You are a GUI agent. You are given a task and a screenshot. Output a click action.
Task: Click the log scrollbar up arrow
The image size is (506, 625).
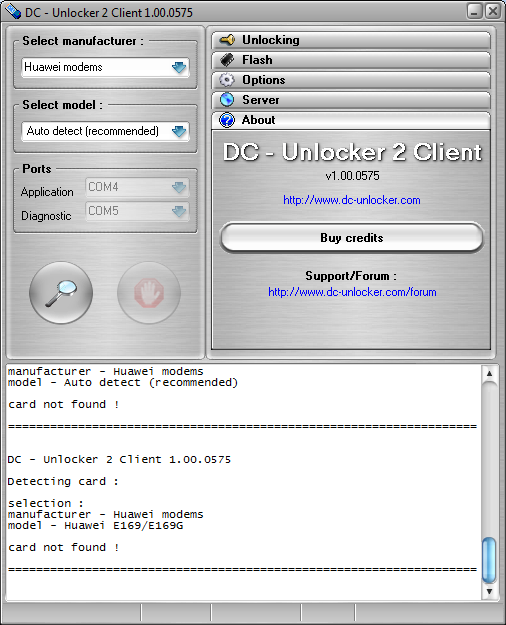489,374
